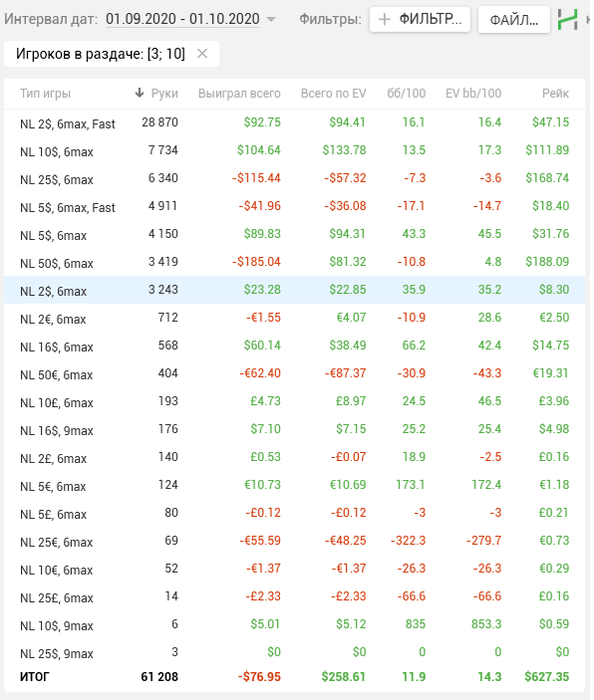Select the NL 25€, 6max row
594x700 pixels.
[x=295, y=541]
